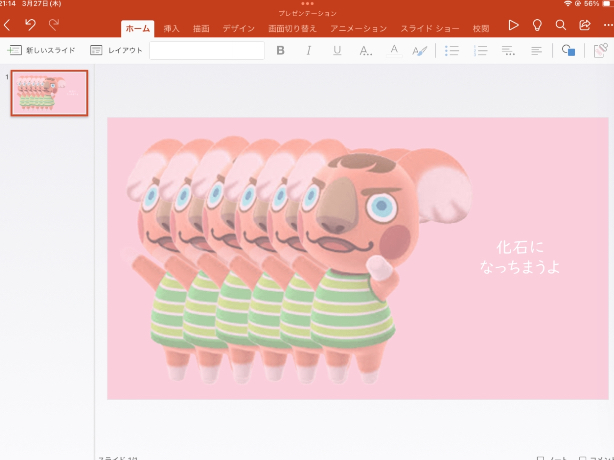This screenshot has height=460, width=614.
Task: Apply numbered list
Action: pyautogui.click(x=480, y=51)
